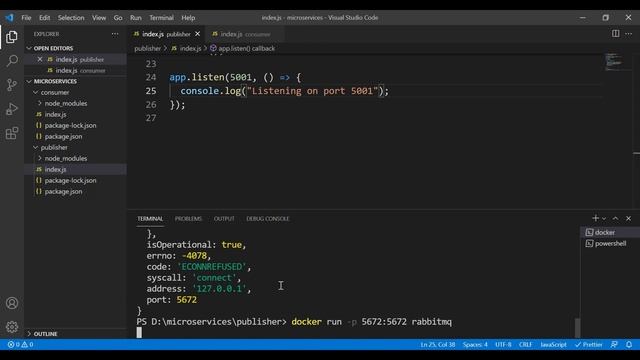The width and height of the screenshot is (640, 360).
Task: Open the Explorer view in activity bar
Action: (x=12, y=37)
